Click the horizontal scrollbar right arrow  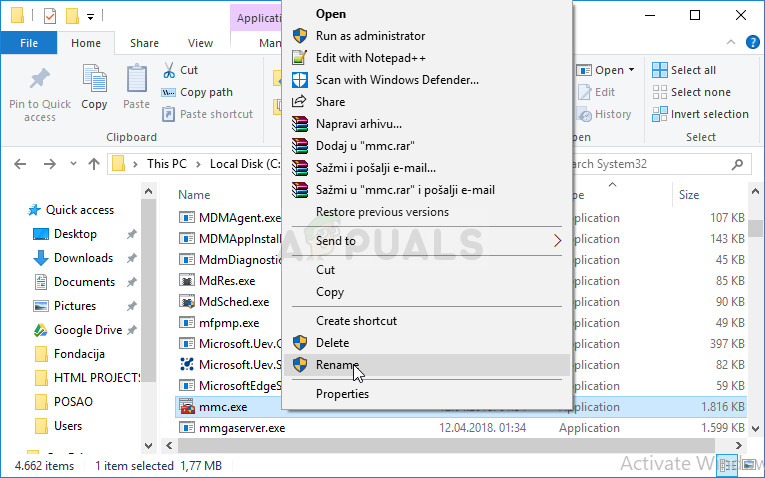[x=739, y=445]
